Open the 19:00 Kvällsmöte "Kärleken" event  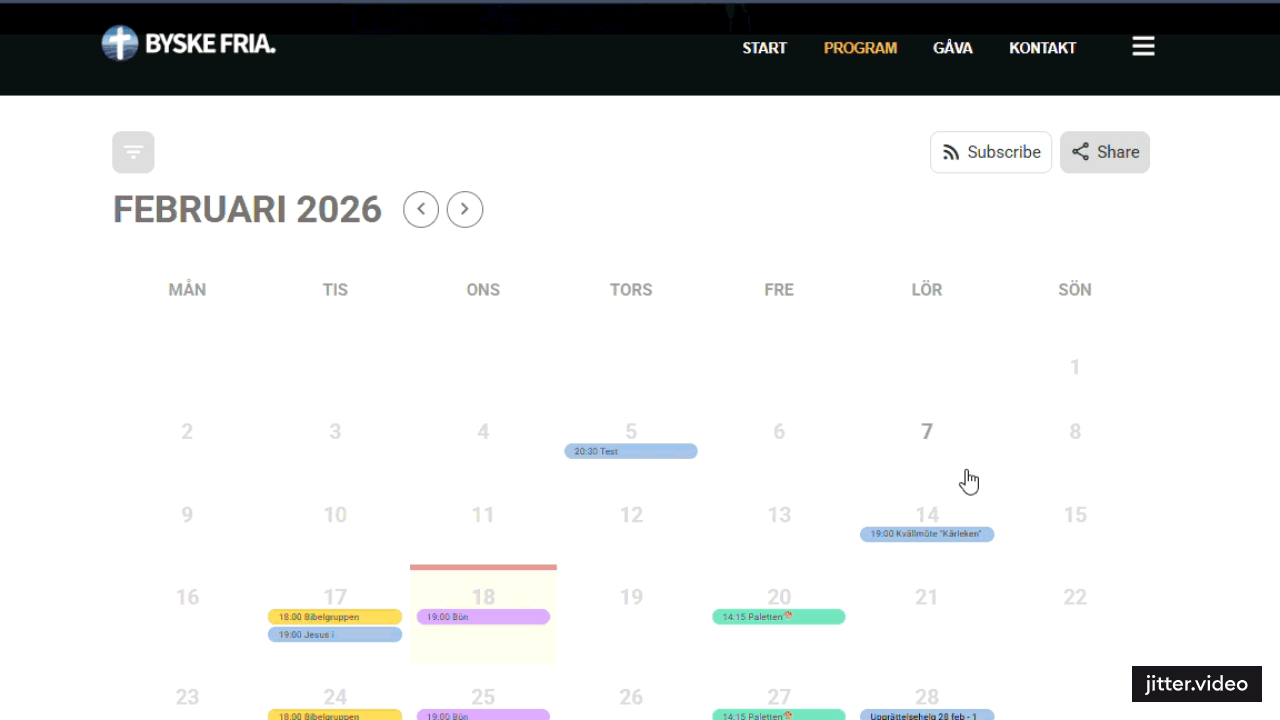coord(926,534)
